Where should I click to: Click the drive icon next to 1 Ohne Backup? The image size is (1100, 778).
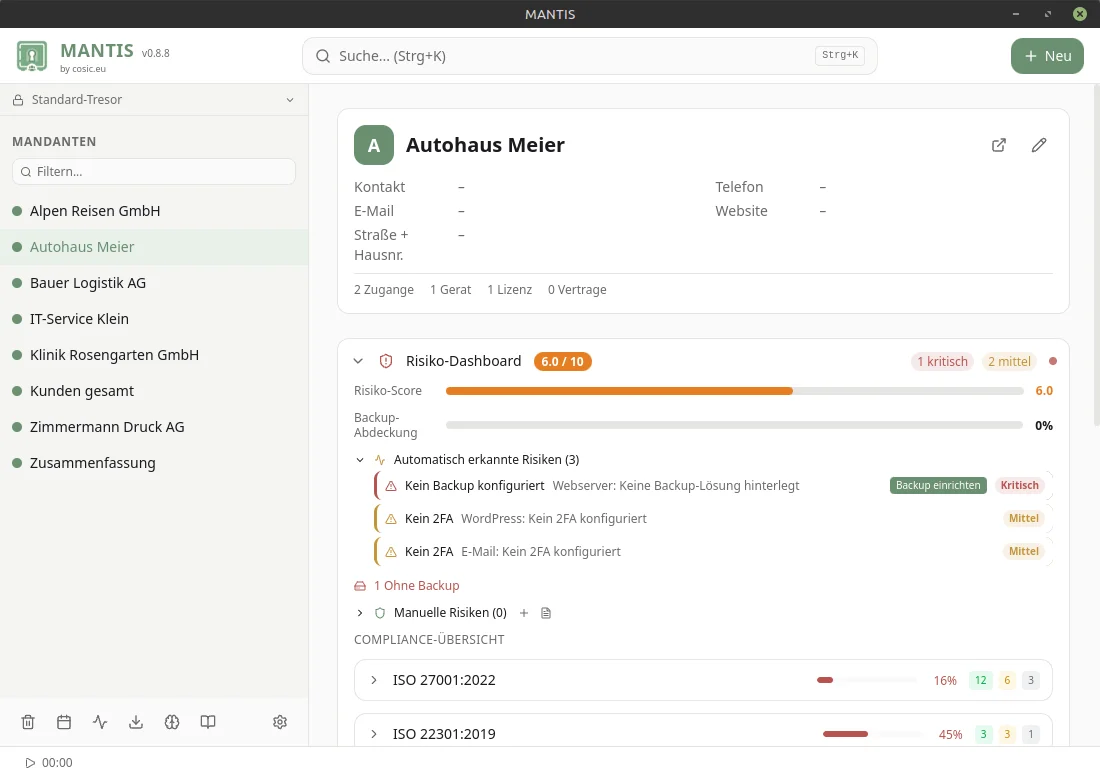(360, 586)
